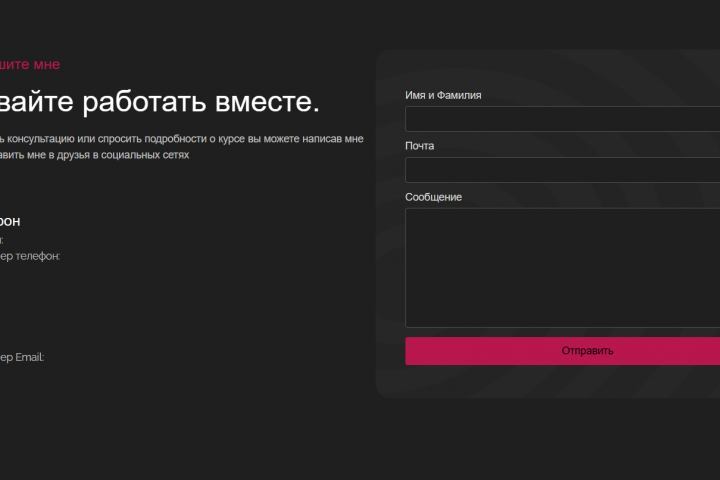Click the Имя и Фамилия input field
Screen dimensions: 720x480
point(562,119)
